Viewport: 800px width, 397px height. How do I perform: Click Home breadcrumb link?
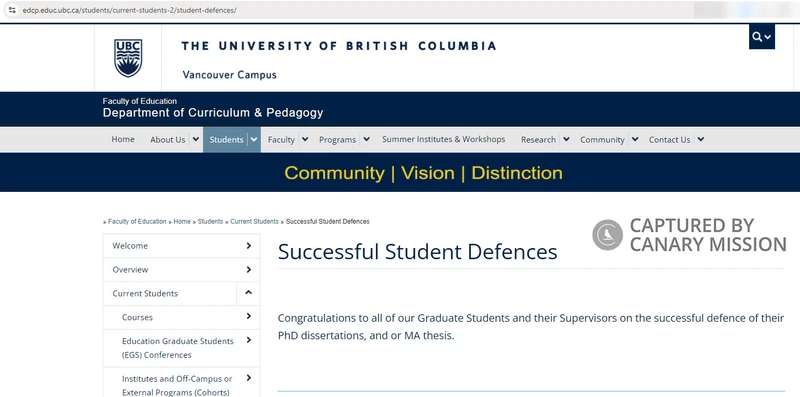point(182,221)
